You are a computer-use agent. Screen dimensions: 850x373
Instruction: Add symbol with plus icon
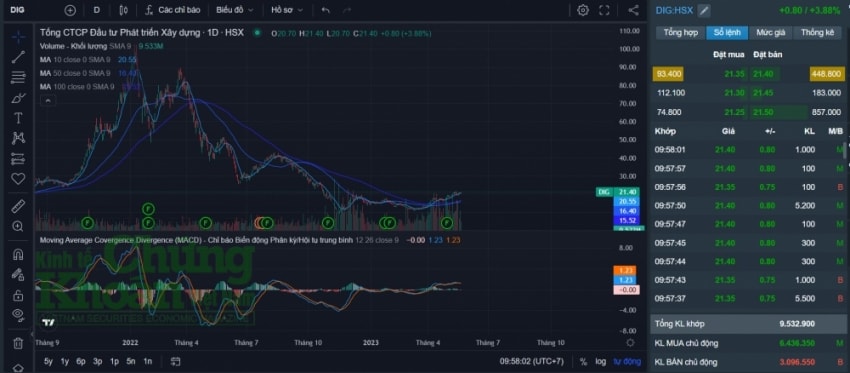click(x=70, y=10)
